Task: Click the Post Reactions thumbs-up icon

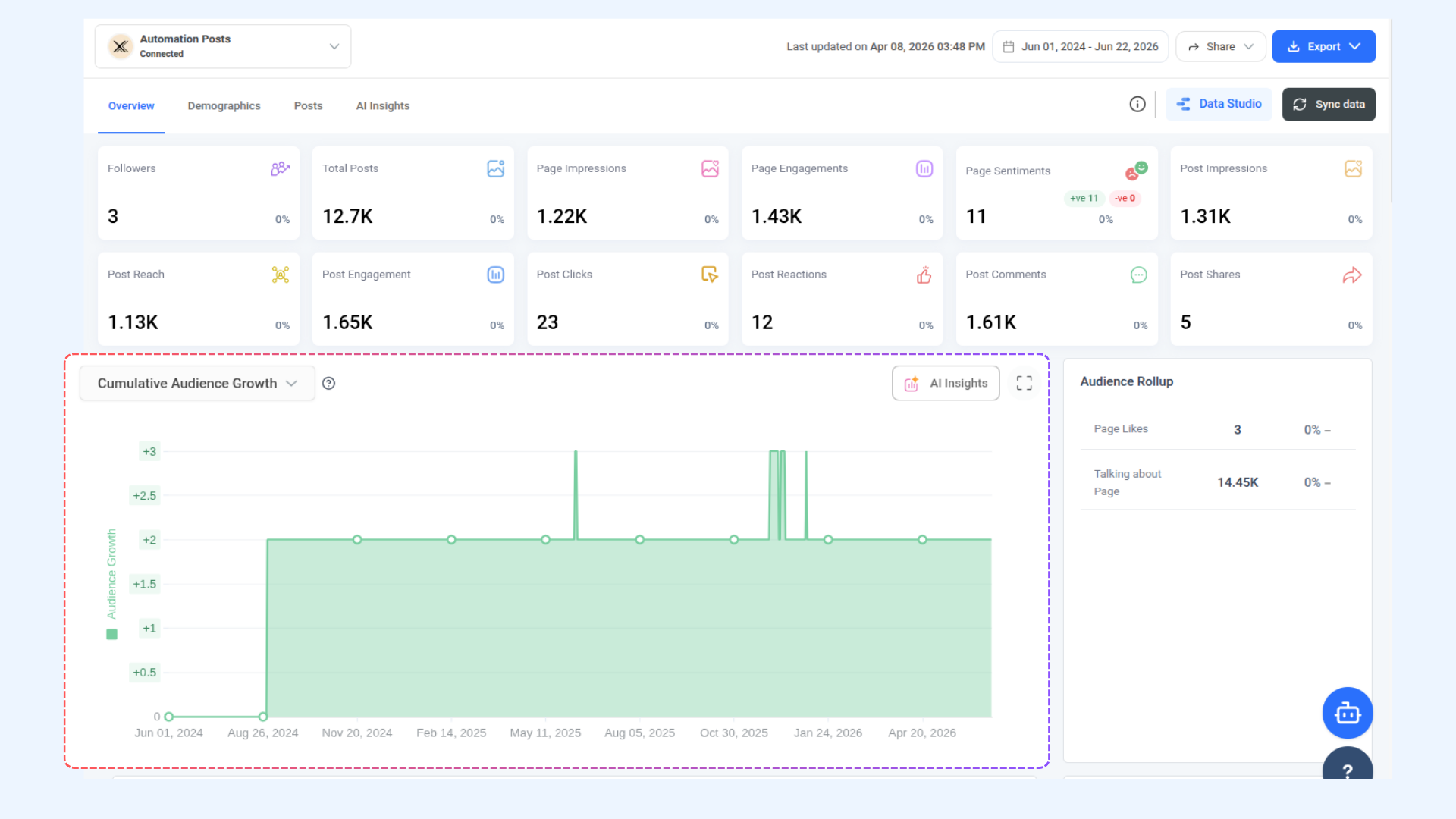Action: 924,275
